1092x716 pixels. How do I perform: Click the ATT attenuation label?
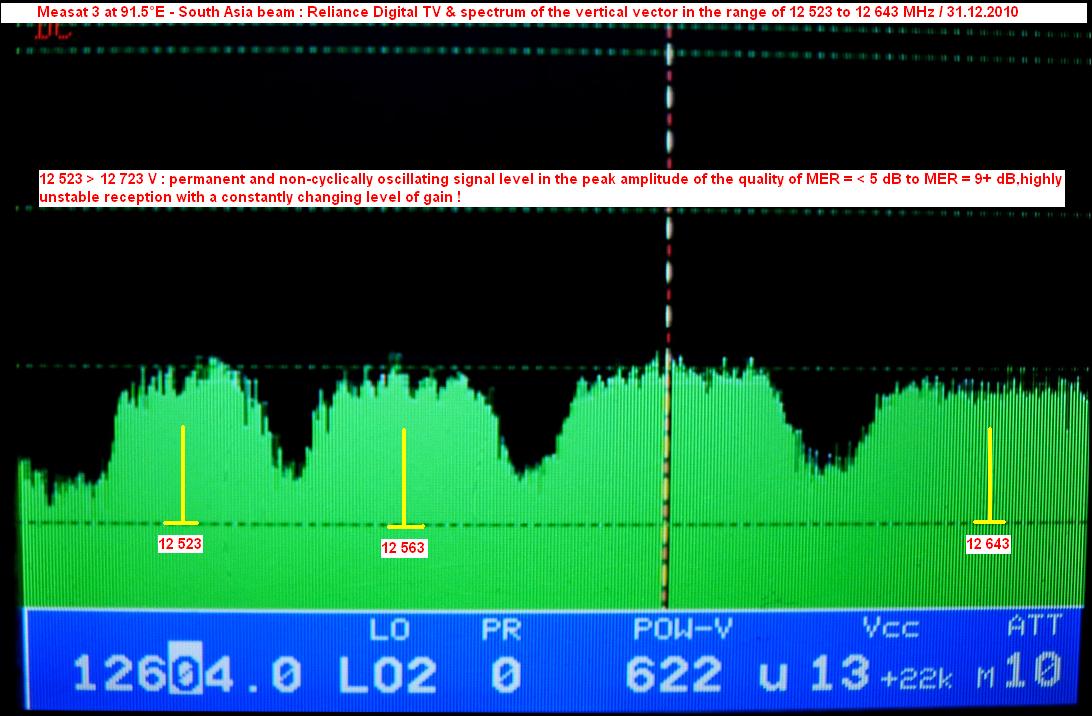(1035, 629)
